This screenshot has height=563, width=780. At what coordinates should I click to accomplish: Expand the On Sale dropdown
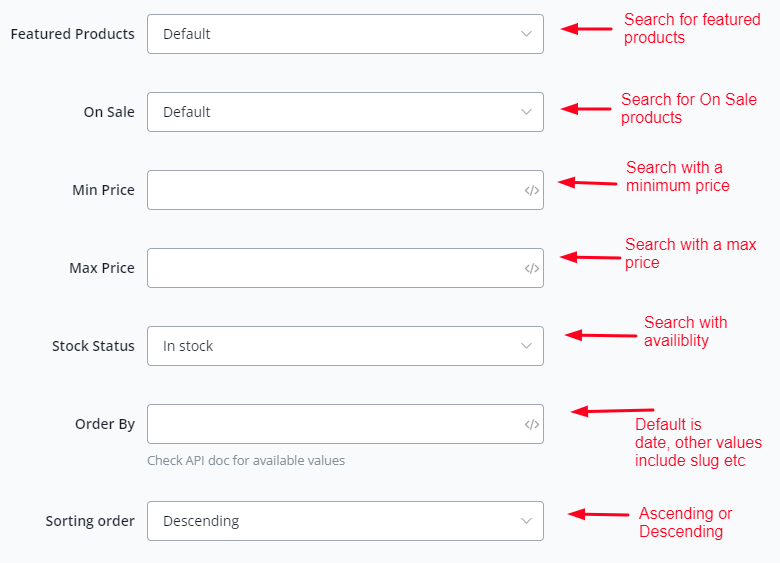click(345, 112)
